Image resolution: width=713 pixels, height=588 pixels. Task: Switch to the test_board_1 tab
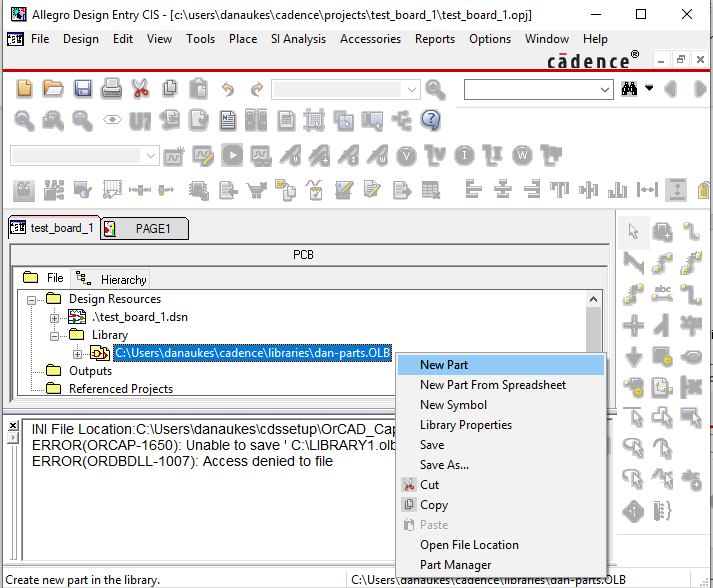coord(54,228)
